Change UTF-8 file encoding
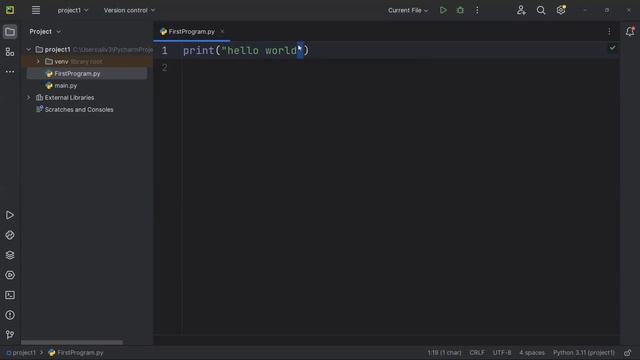Viewport: 640px width, 360px height. pyautogui.click(x=502, y=353)
